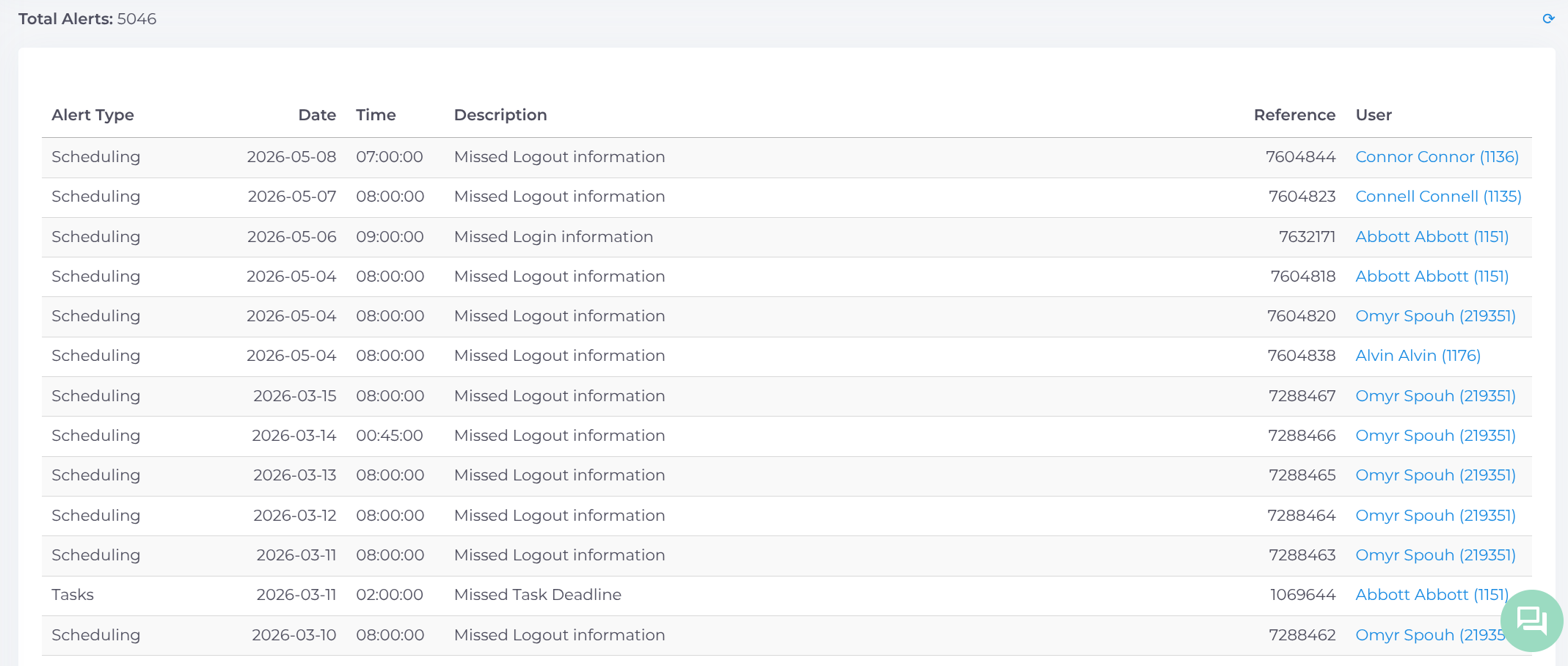
Task: Click Missed Logout description for reference 7604838
Action: click(560, 356)
